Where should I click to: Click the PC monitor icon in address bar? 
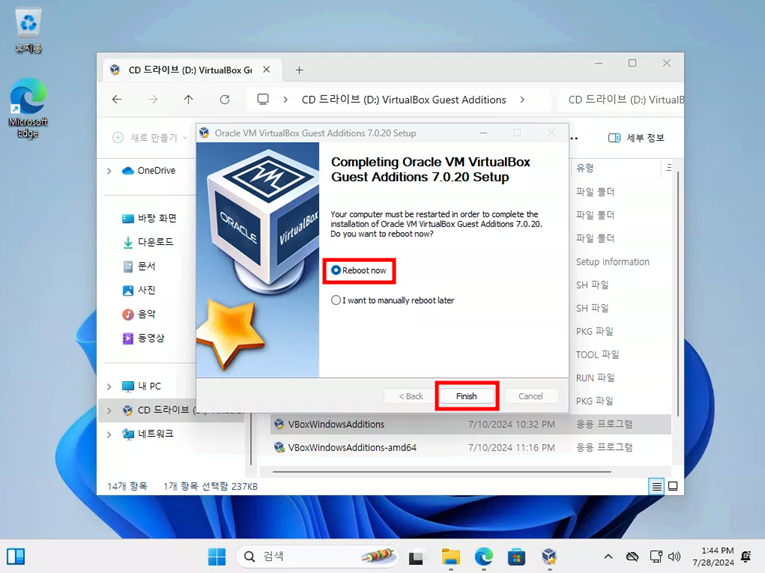[263, 100]
